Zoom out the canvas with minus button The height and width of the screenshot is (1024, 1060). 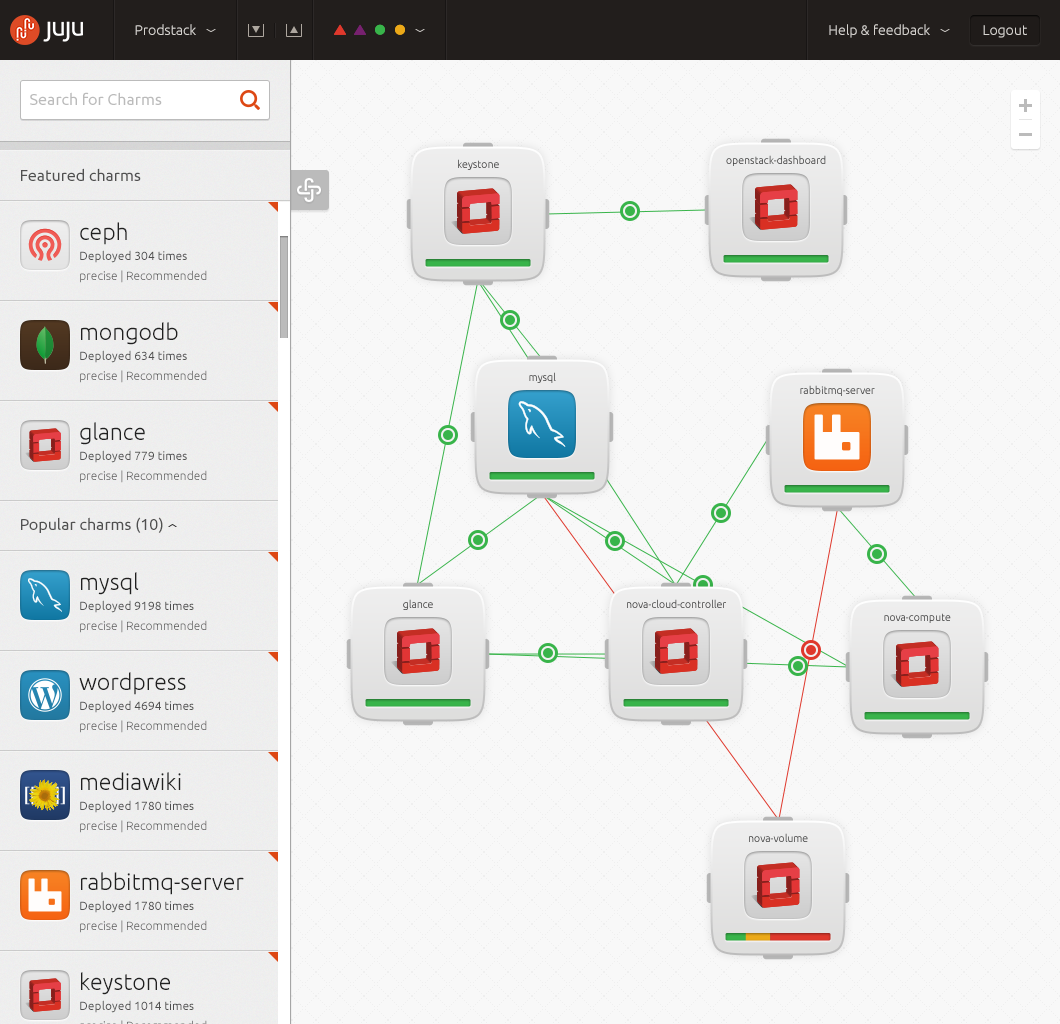pos(1025,135)
